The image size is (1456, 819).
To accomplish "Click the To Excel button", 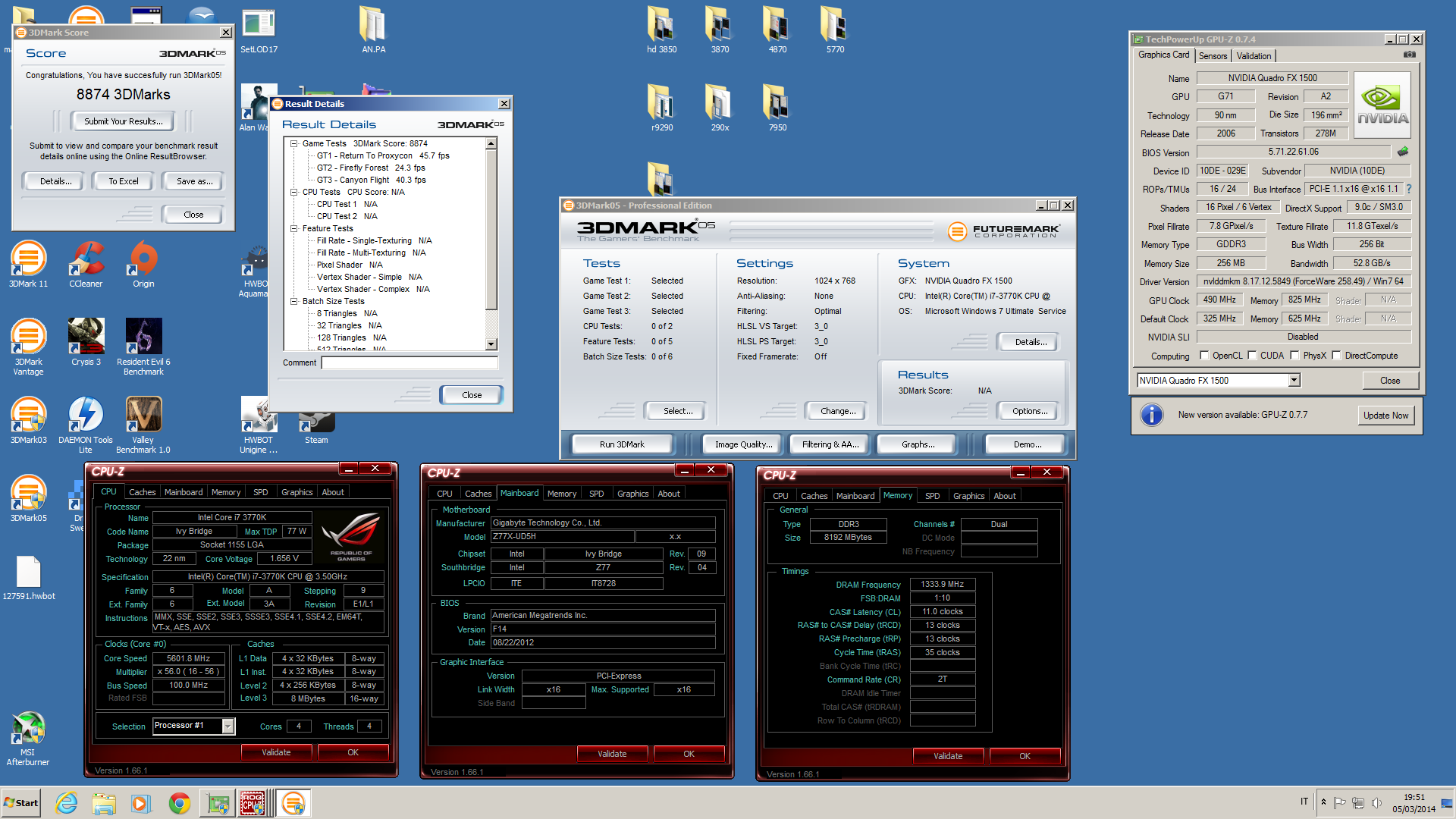I will pos(123,181).
